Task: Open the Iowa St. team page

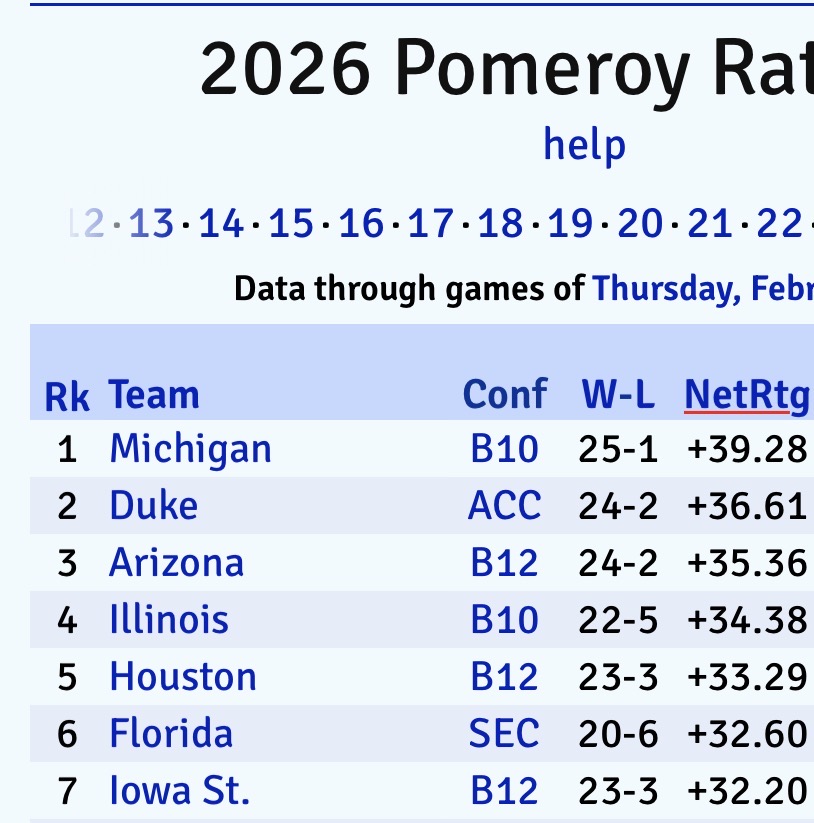Action: coord(179,791)
